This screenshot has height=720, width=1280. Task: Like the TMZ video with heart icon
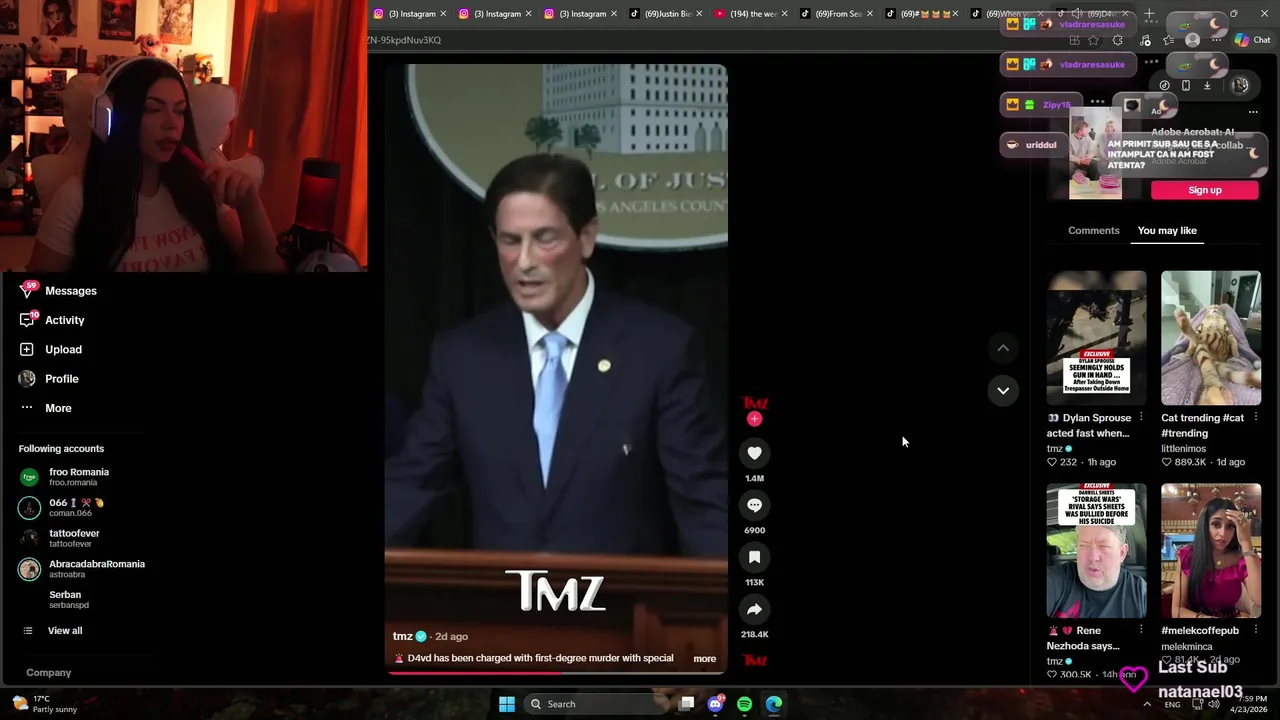[754, 453]
